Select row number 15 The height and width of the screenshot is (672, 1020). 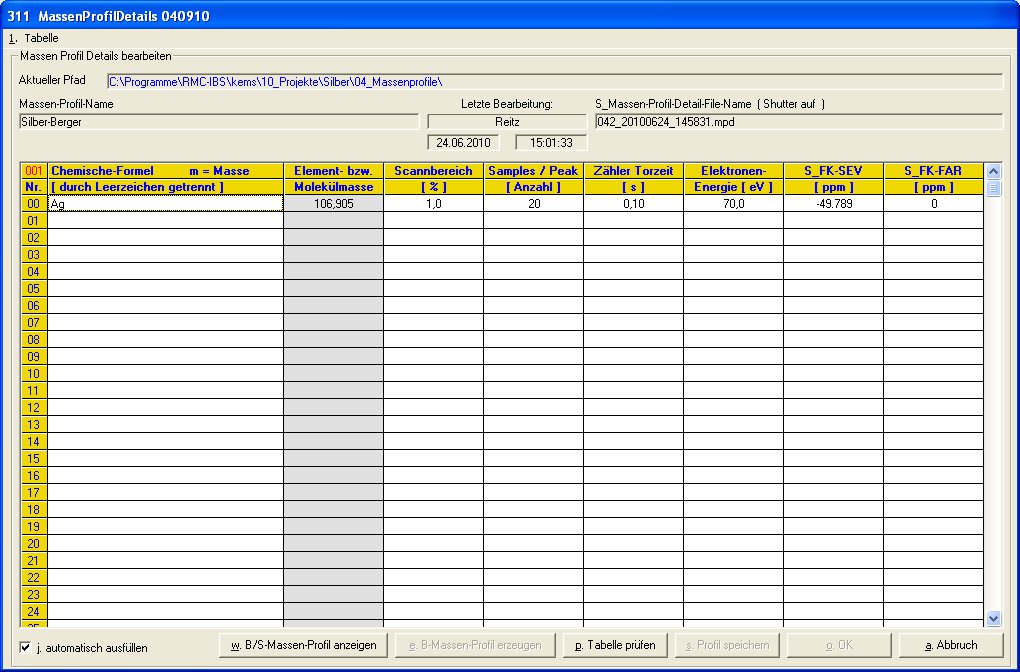(34, 459)
